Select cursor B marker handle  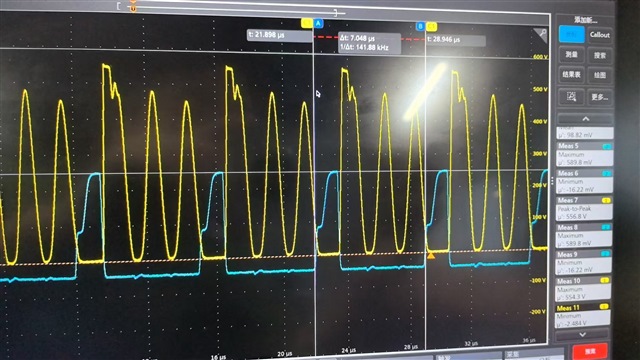[x=420, y=27]
